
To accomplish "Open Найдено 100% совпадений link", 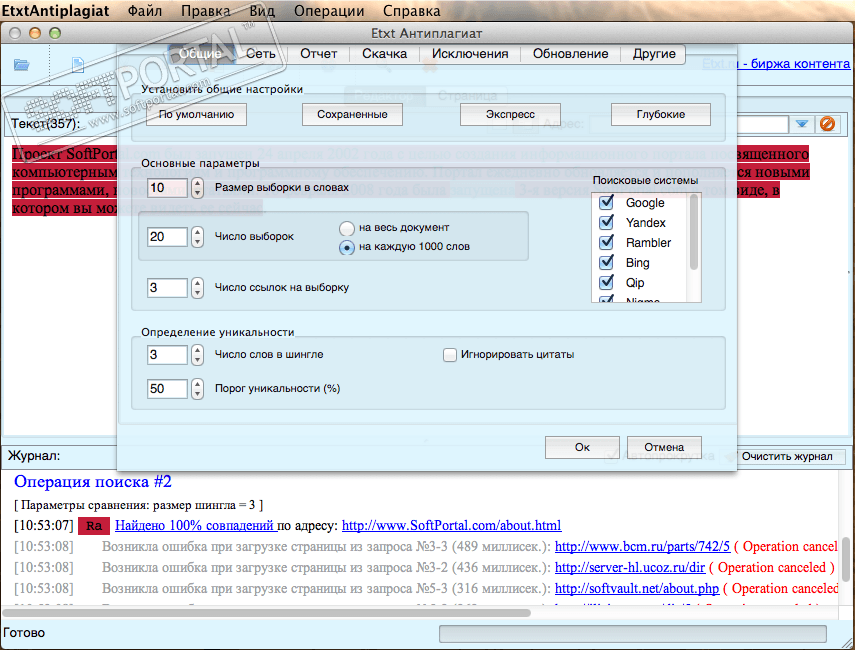I will 194,526.
